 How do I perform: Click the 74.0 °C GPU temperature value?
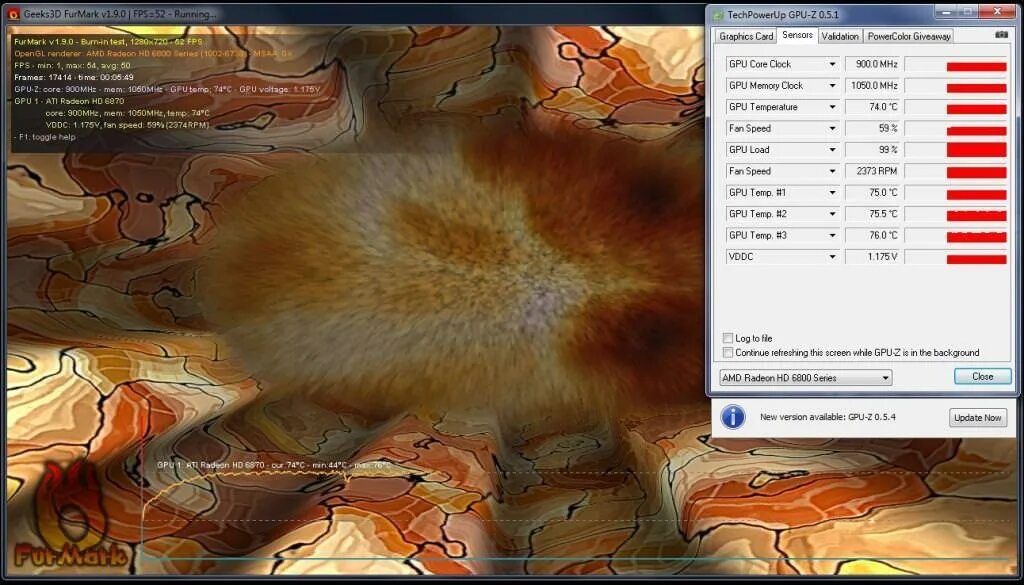tap(874, 107)
